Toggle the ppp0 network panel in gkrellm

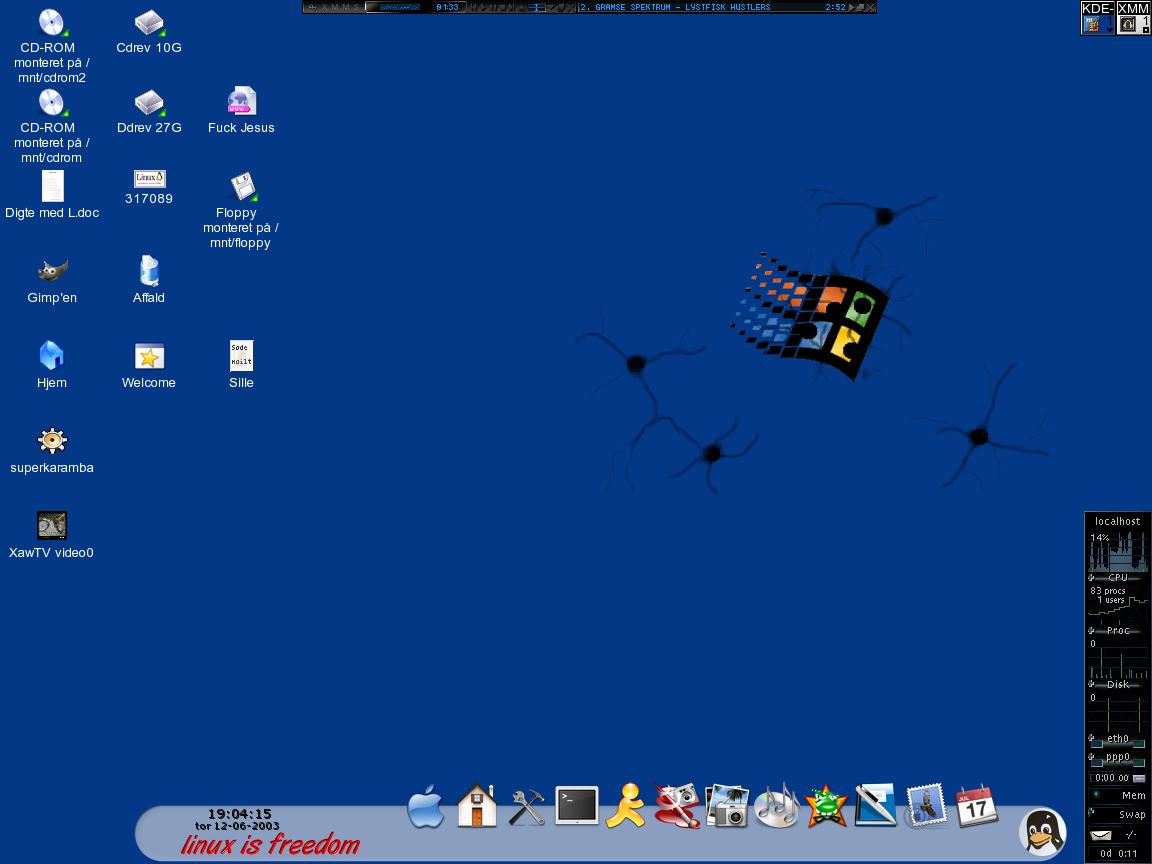pyautogui.click(x=1117, y=758)
